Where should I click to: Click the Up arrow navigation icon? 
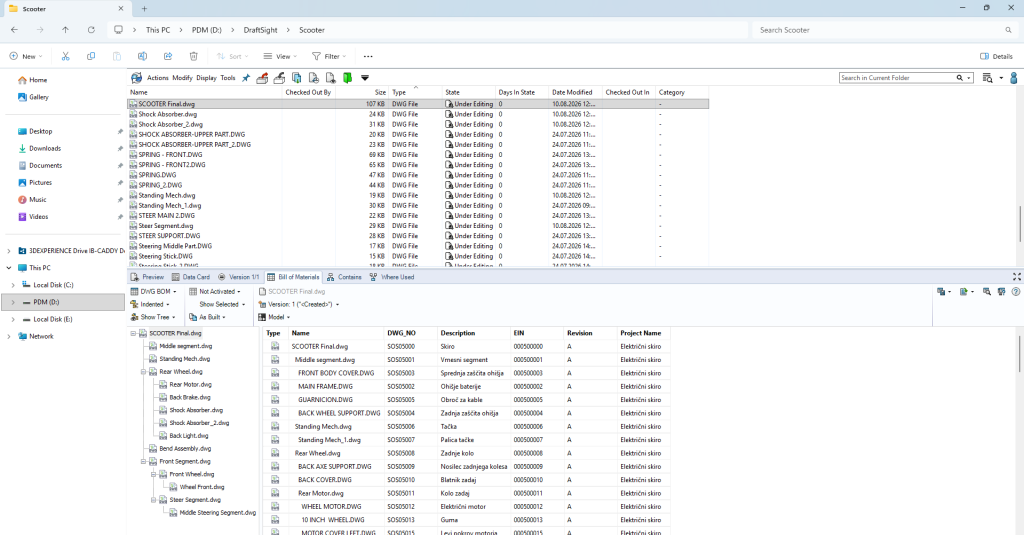65,30
